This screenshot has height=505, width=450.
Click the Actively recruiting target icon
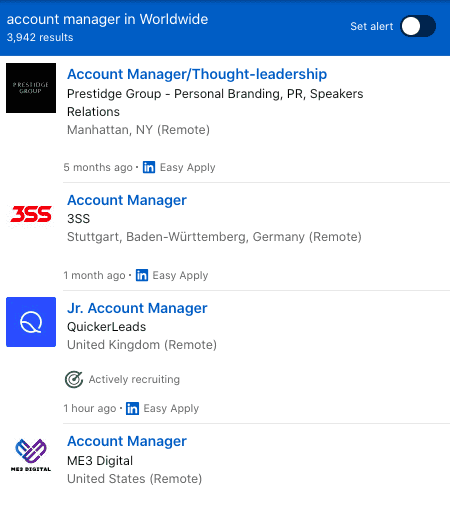[74, 379]
